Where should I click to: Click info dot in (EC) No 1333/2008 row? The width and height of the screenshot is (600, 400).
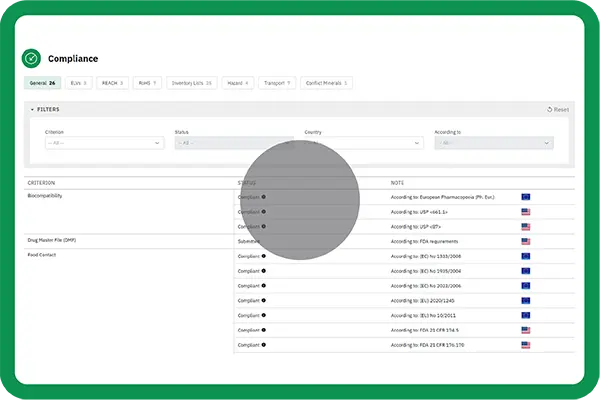pyautogui.click(x=264, y=256)
